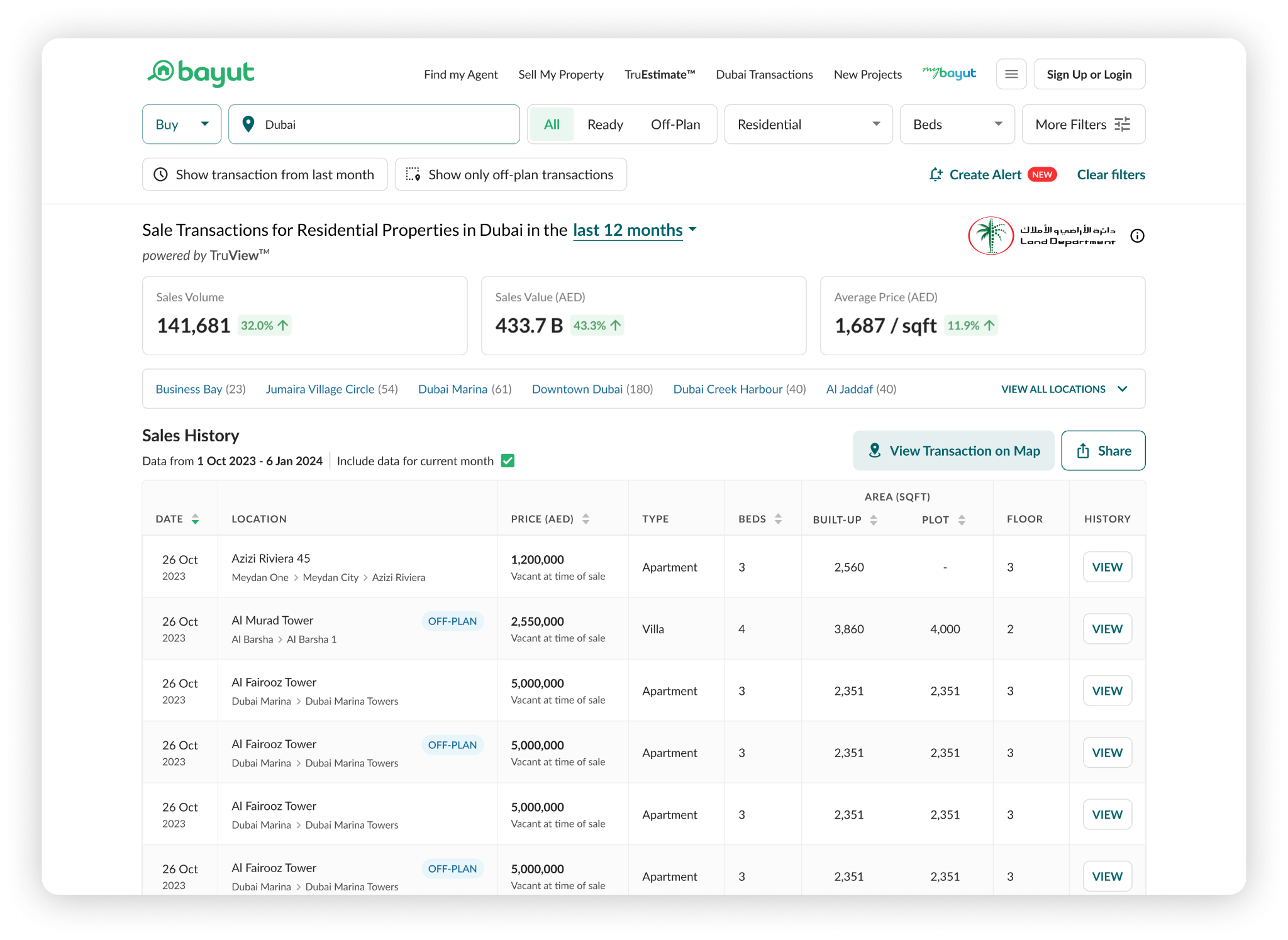The height and width of the screenshot is (940, 1288).
Task: Toggle Show only off-plan transactions
Action: [x=511, y=174]
